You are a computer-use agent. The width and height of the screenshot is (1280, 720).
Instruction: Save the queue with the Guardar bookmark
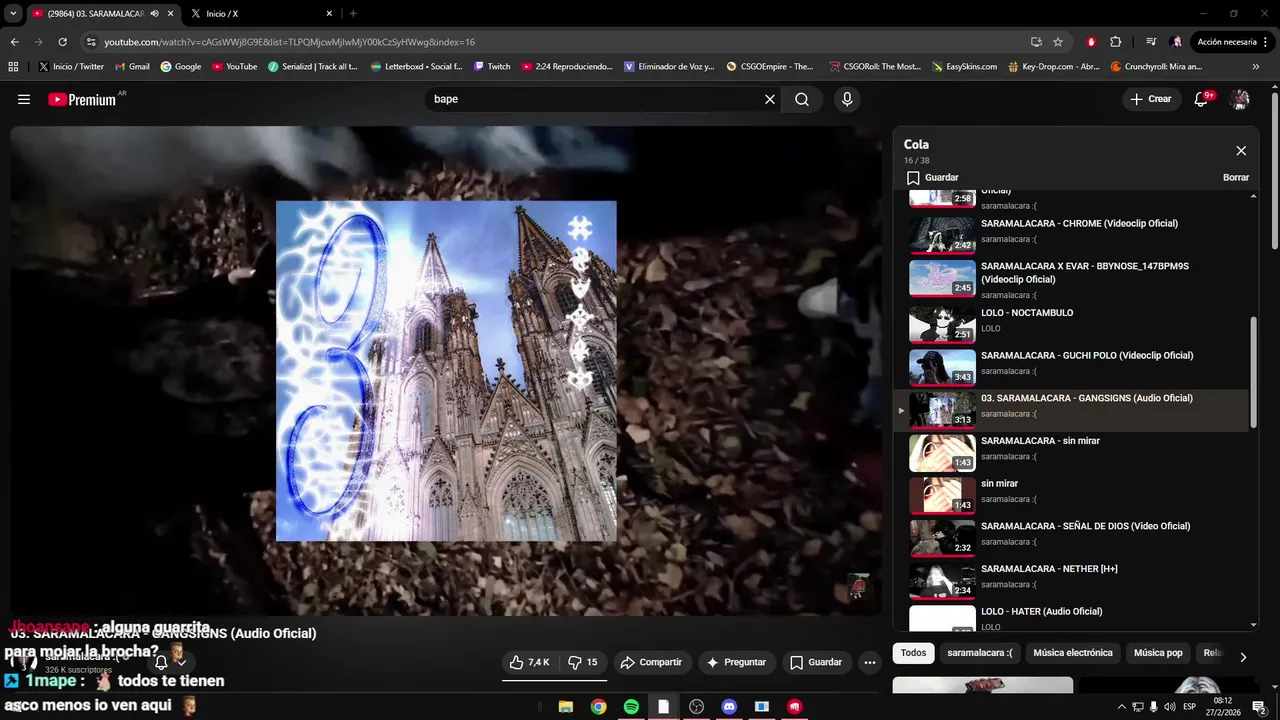[932, 177]
